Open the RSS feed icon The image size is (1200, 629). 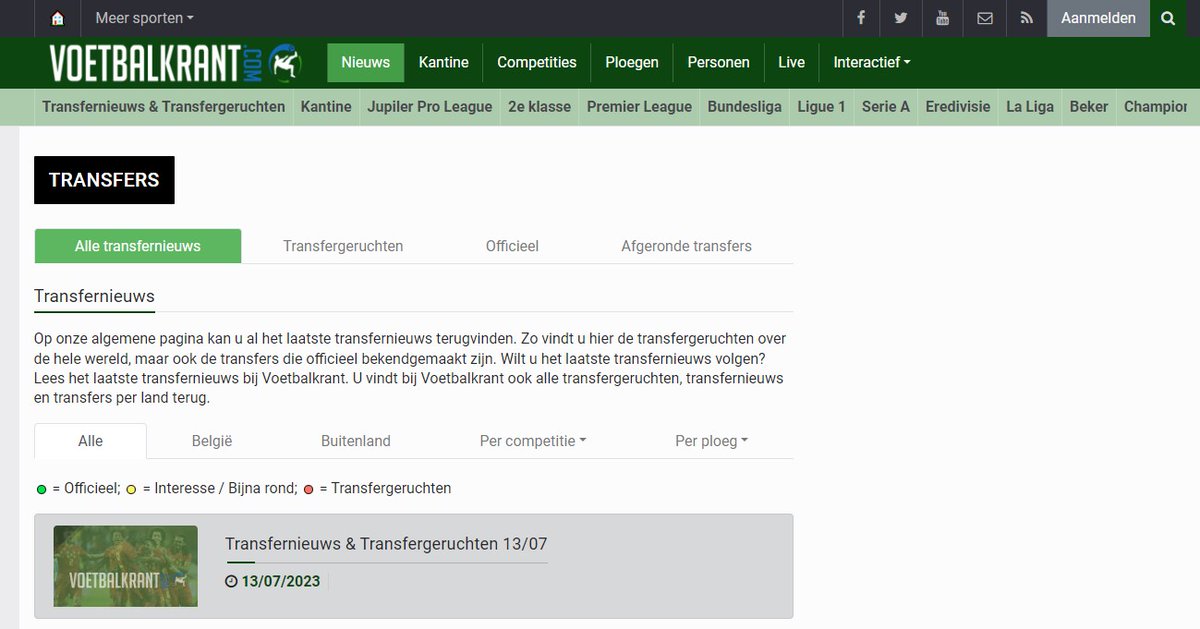(x=1026, y=18)
